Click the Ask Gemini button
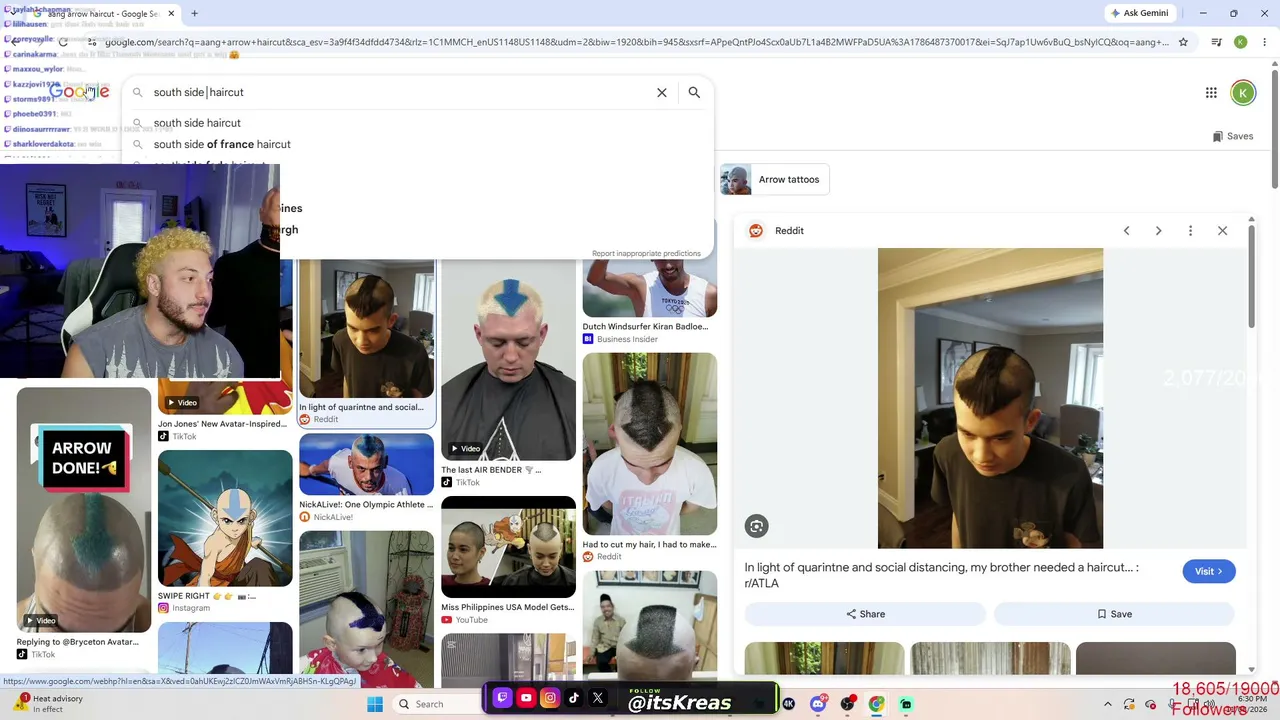1280x720 pixels. pos(1138,13)
